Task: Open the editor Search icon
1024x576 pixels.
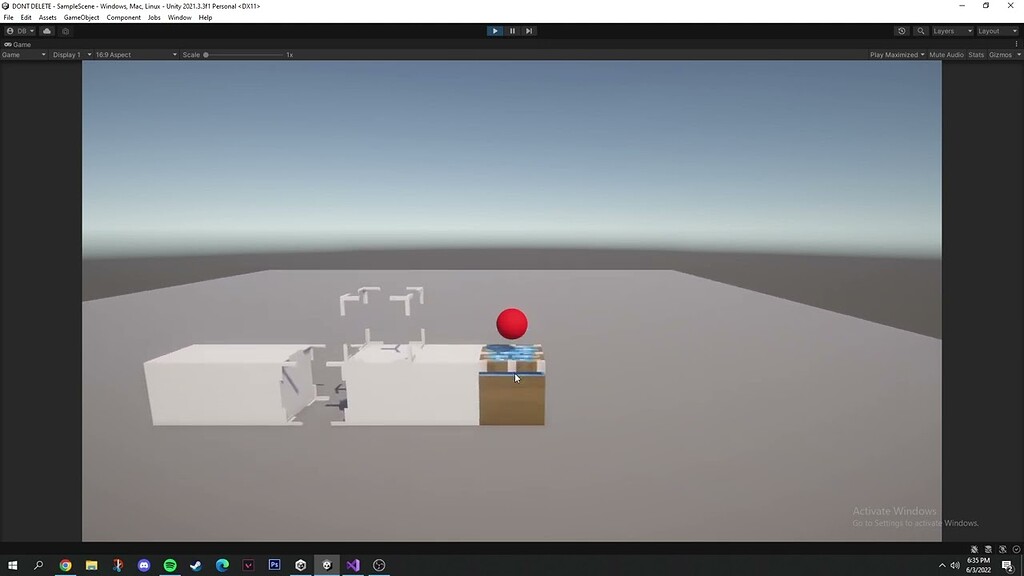Action: pyautogui.click(x=920, y=30)
